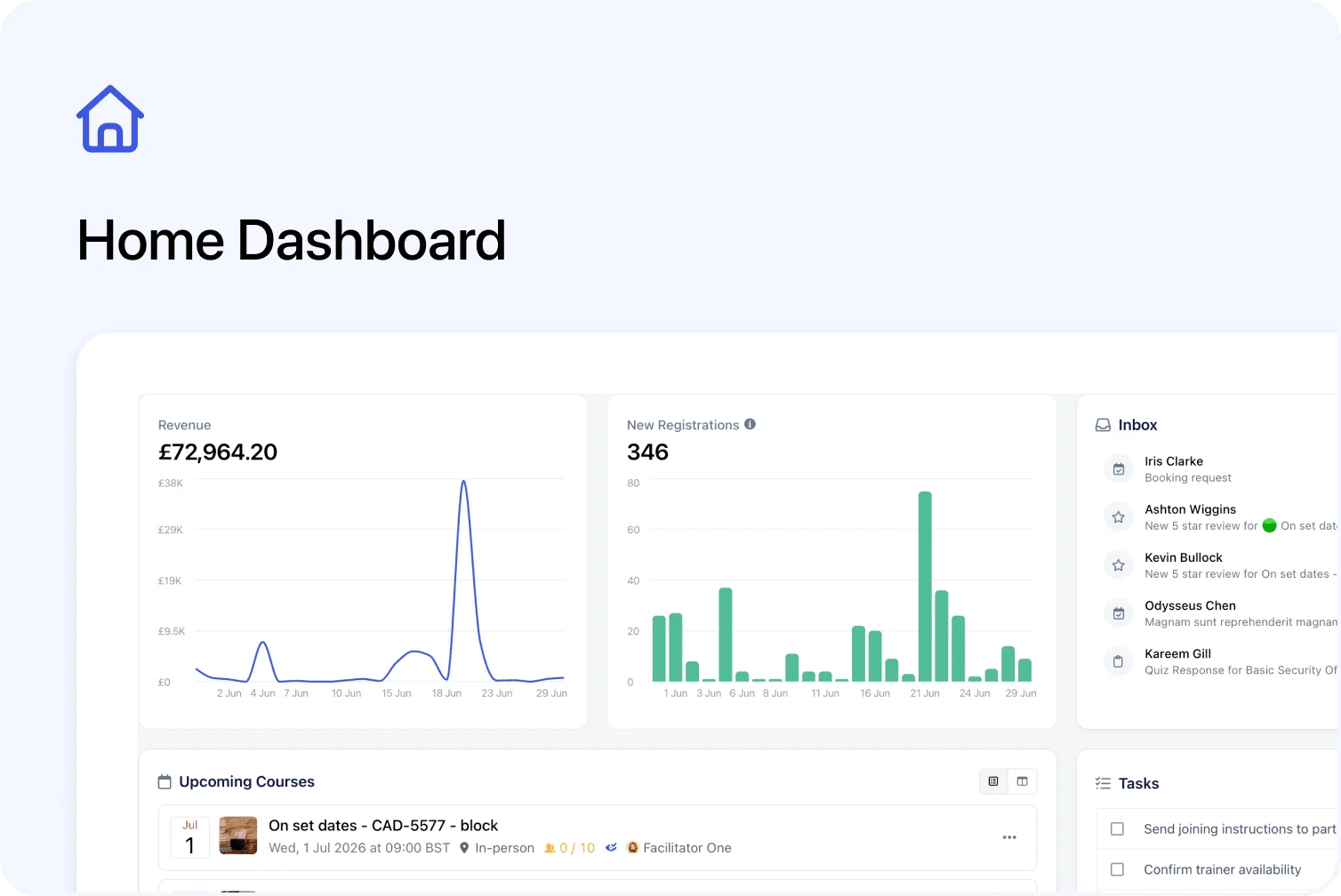The width and height of the screenshot is (1341, 896).
Task: Click the Jul 1 date badge
Action: (189, 837)
